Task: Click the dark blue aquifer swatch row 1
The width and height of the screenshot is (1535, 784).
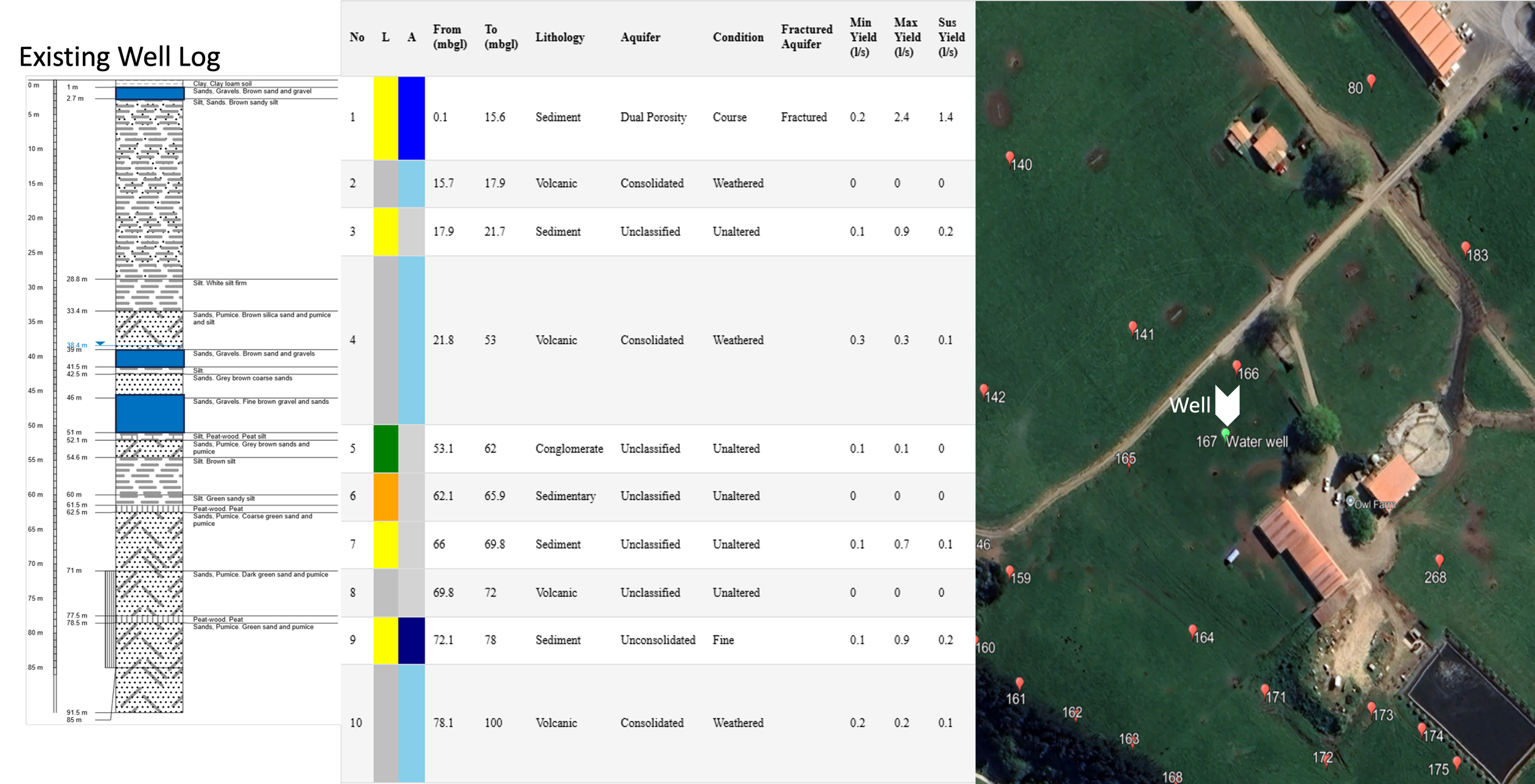Action: pyautogui.click(x=411, y=118)
